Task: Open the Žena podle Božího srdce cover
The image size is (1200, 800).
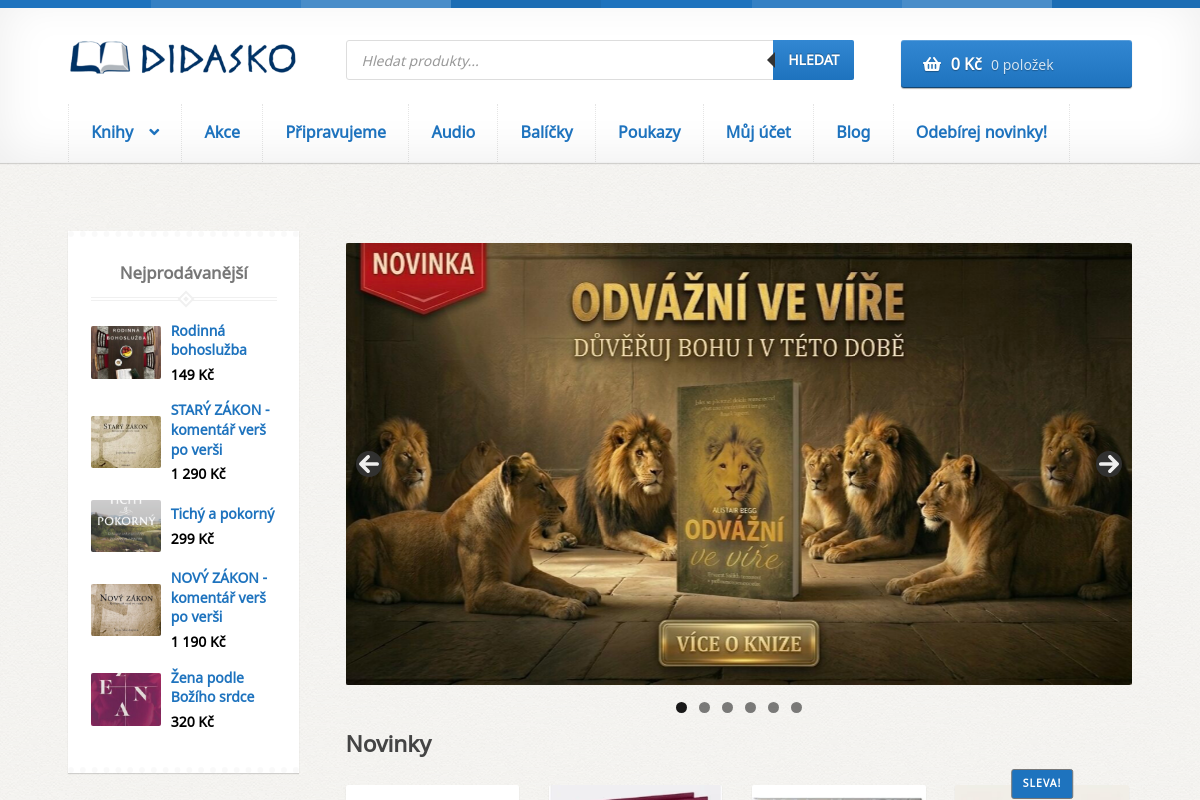Action: tap(126, 699)
